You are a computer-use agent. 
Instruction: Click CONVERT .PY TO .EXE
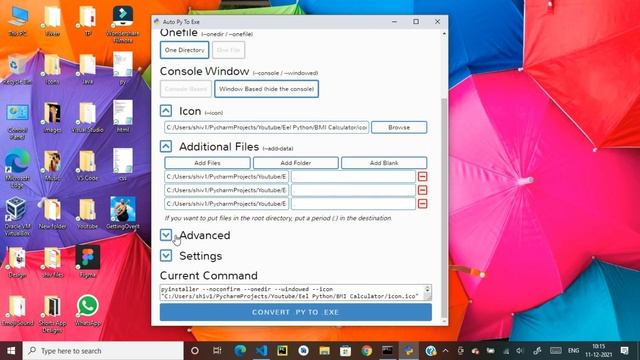pos(296,312)
